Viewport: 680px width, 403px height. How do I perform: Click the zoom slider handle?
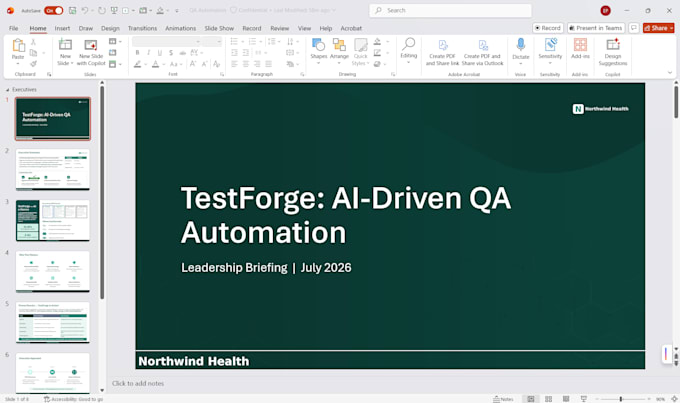(x=621, y=399)
